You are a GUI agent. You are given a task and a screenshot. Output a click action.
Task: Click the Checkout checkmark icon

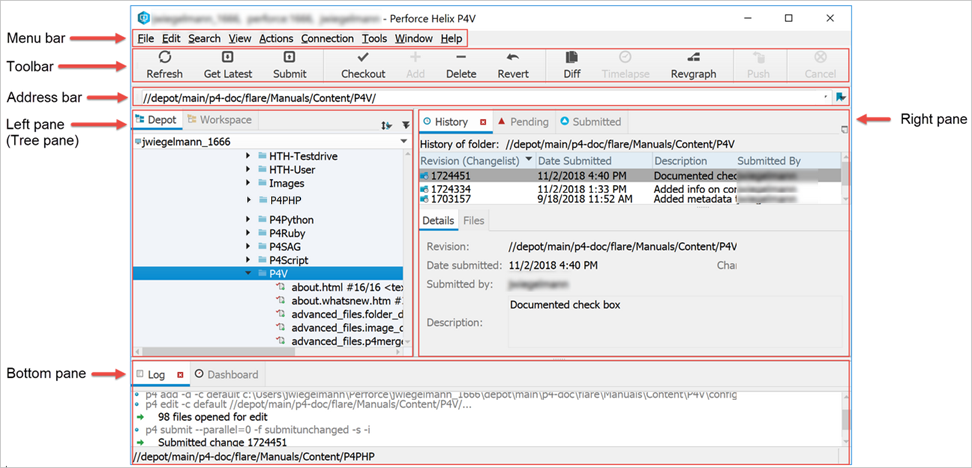point(363,58)
